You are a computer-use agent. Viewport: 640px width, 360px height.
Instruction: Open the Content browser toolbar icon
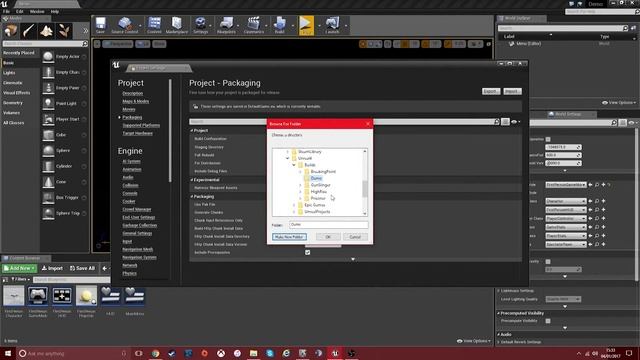click(154, 25)
